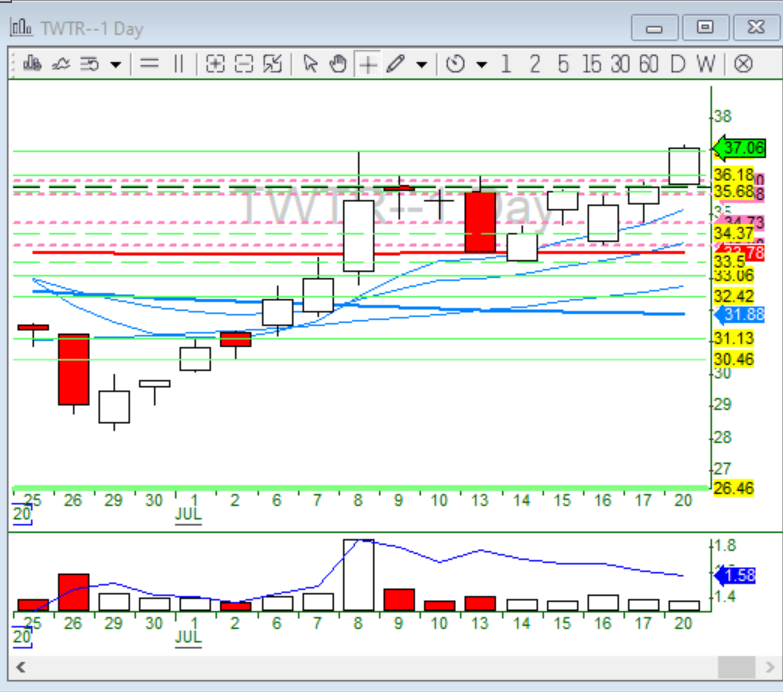Toggle the crosshair cursor tool
Image resolution: width=783 pixels, height=692 pixels.
[368, 64]
